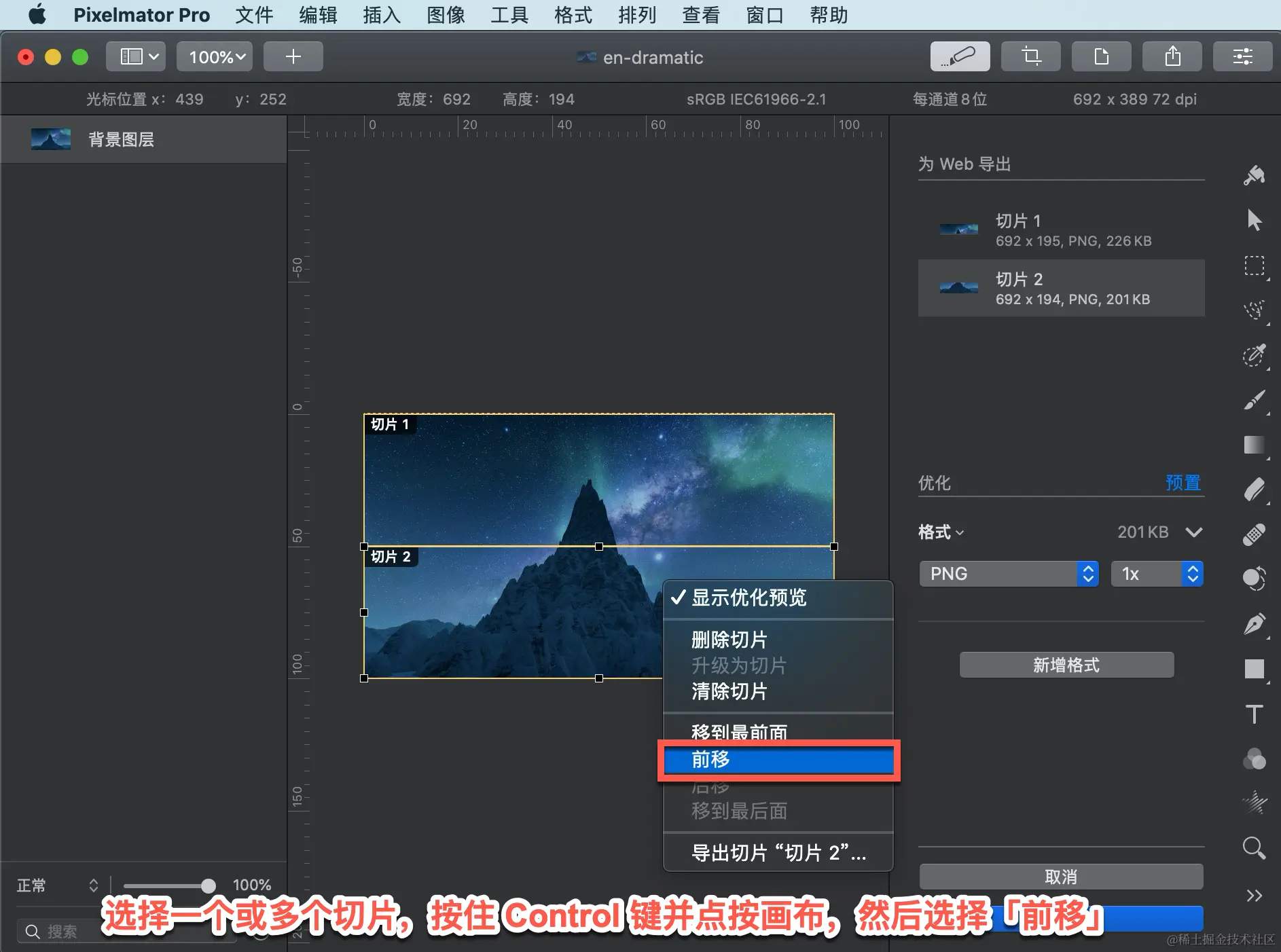Select the Arrange arrow tool
Screen dimensions: 1281x952
(1254, 220)
